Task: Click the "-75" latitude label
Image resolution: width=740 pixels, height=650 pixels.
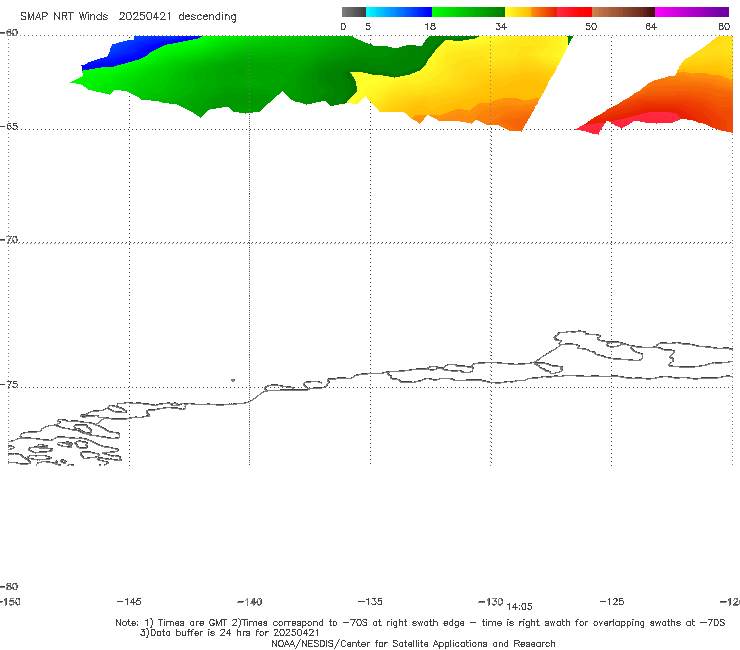Action: pos(9,385)
